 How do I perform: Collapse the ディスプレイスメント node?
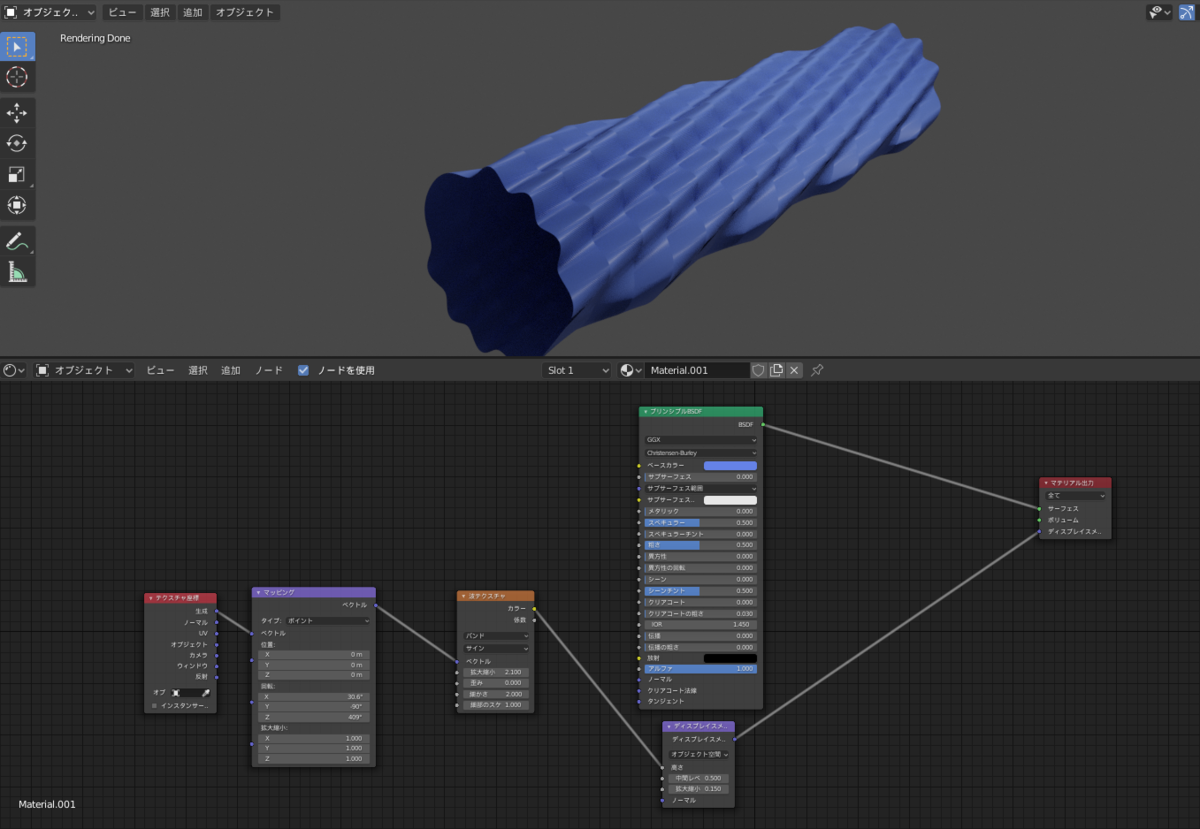tap(669, 726)
